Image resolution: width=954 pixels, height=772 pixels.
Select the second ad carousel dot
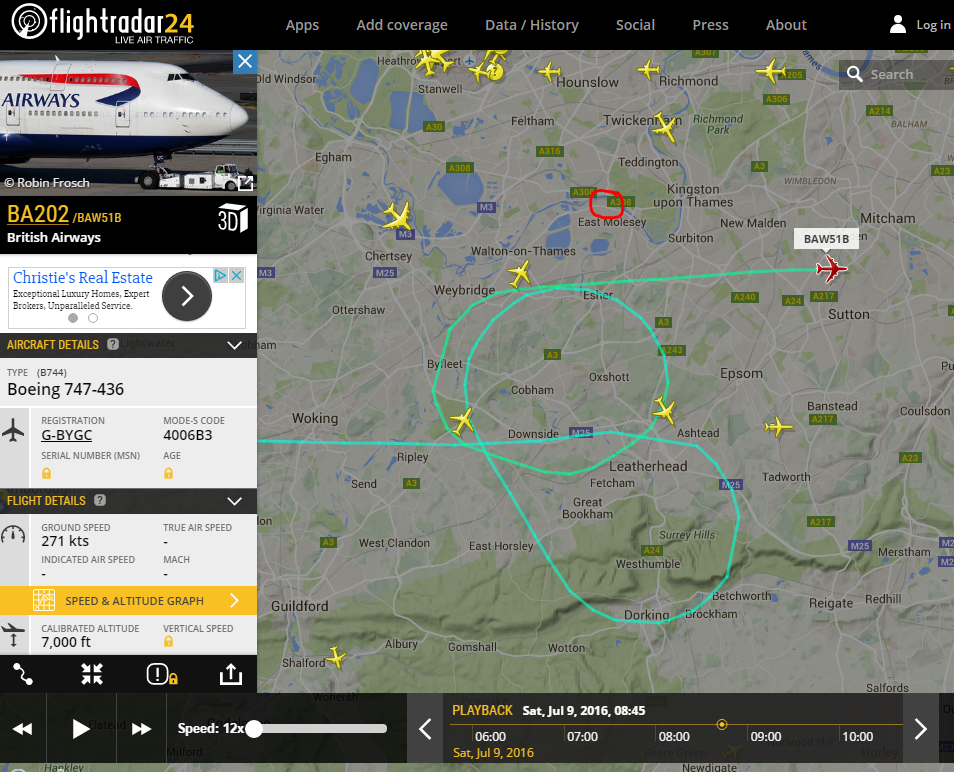pos(93,318)
